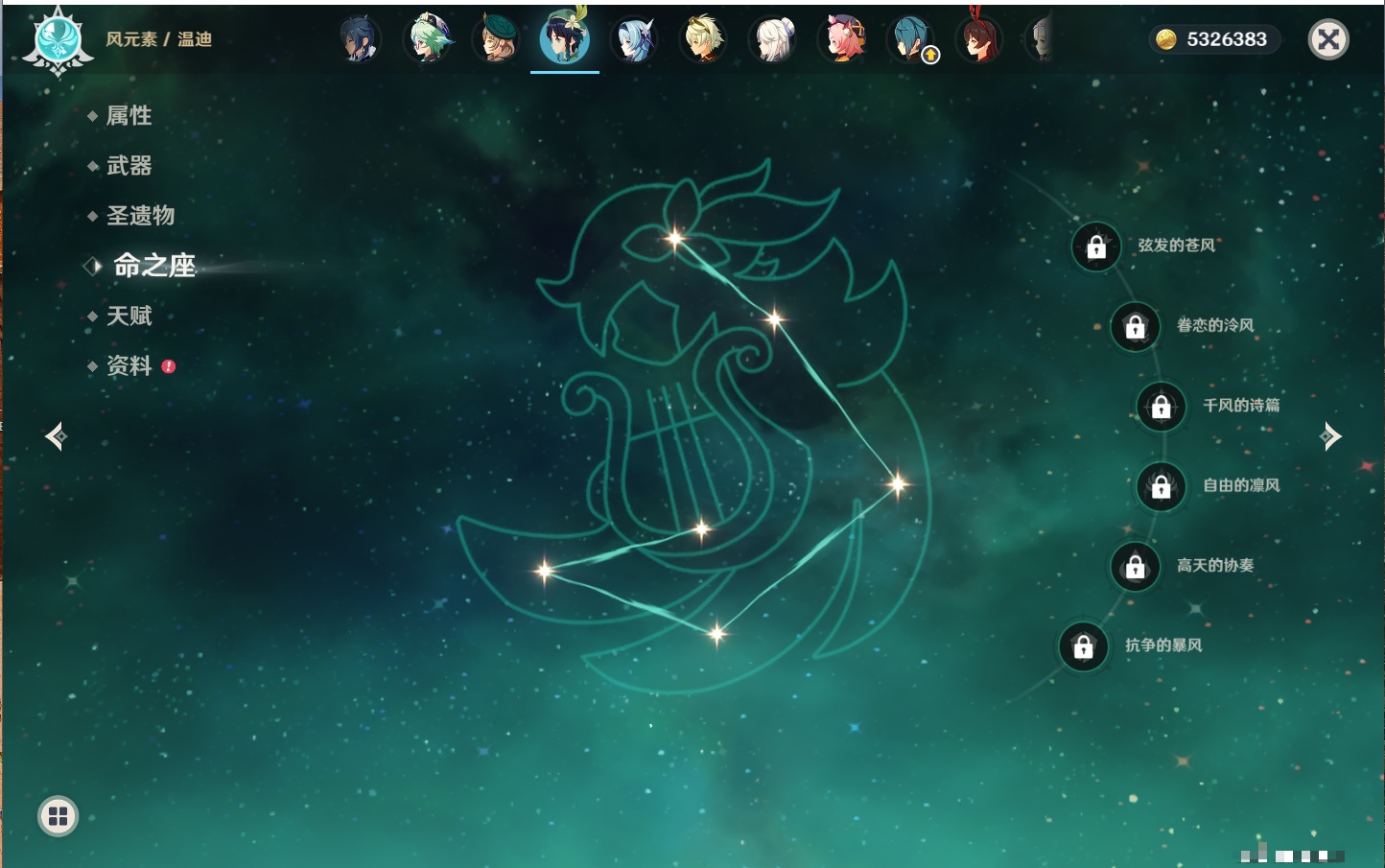Click the constellation name 抗争的暴风
This screenshot has height=868, width=1385.
click(1163, 645)
